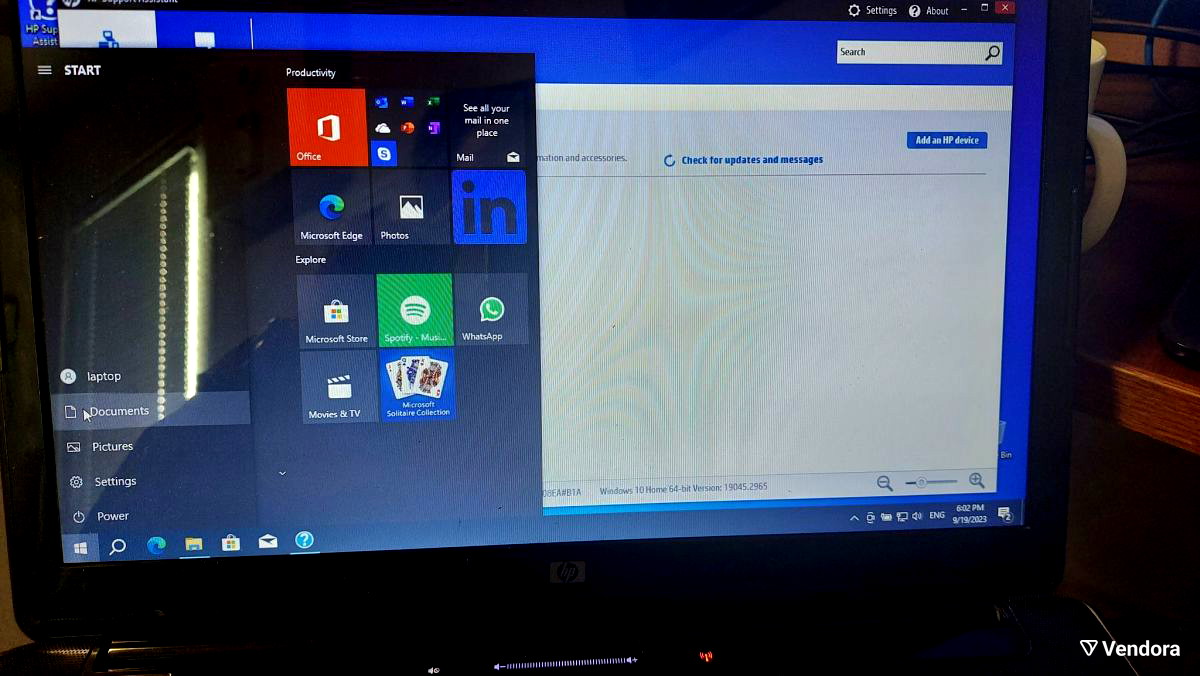Click the Add an HP device button
Image resolution: width=1200 pixels, height=676 pixels.
click(x=947, y=140)
